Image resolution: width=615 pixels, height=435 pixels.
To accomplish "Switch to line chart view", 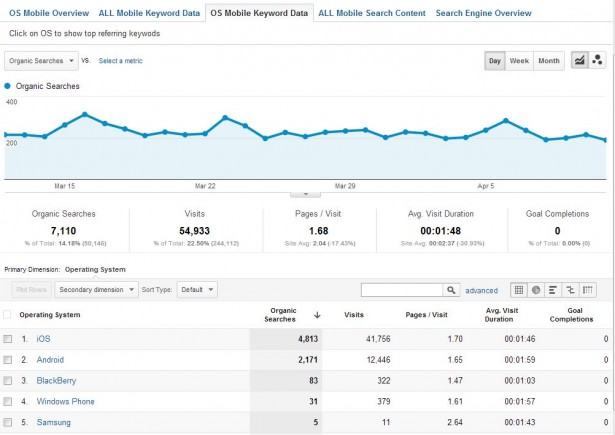I will pyautogui.click(x=580, y=60).
